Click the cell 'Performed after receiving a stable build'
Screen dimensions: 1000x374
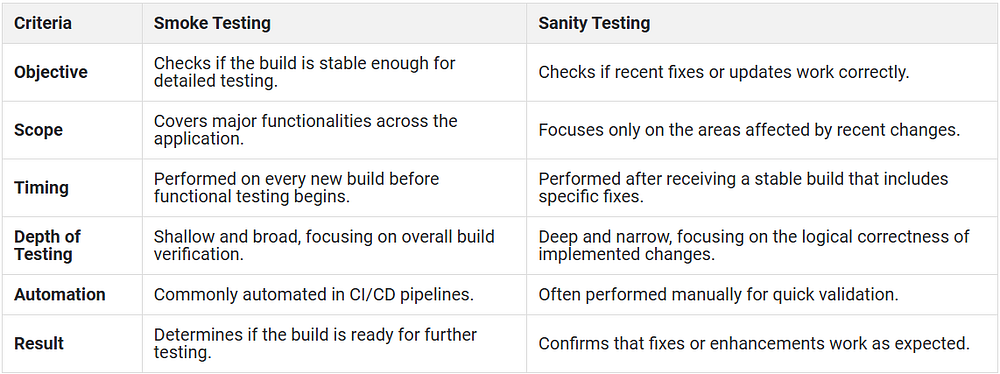pos(762,188)
